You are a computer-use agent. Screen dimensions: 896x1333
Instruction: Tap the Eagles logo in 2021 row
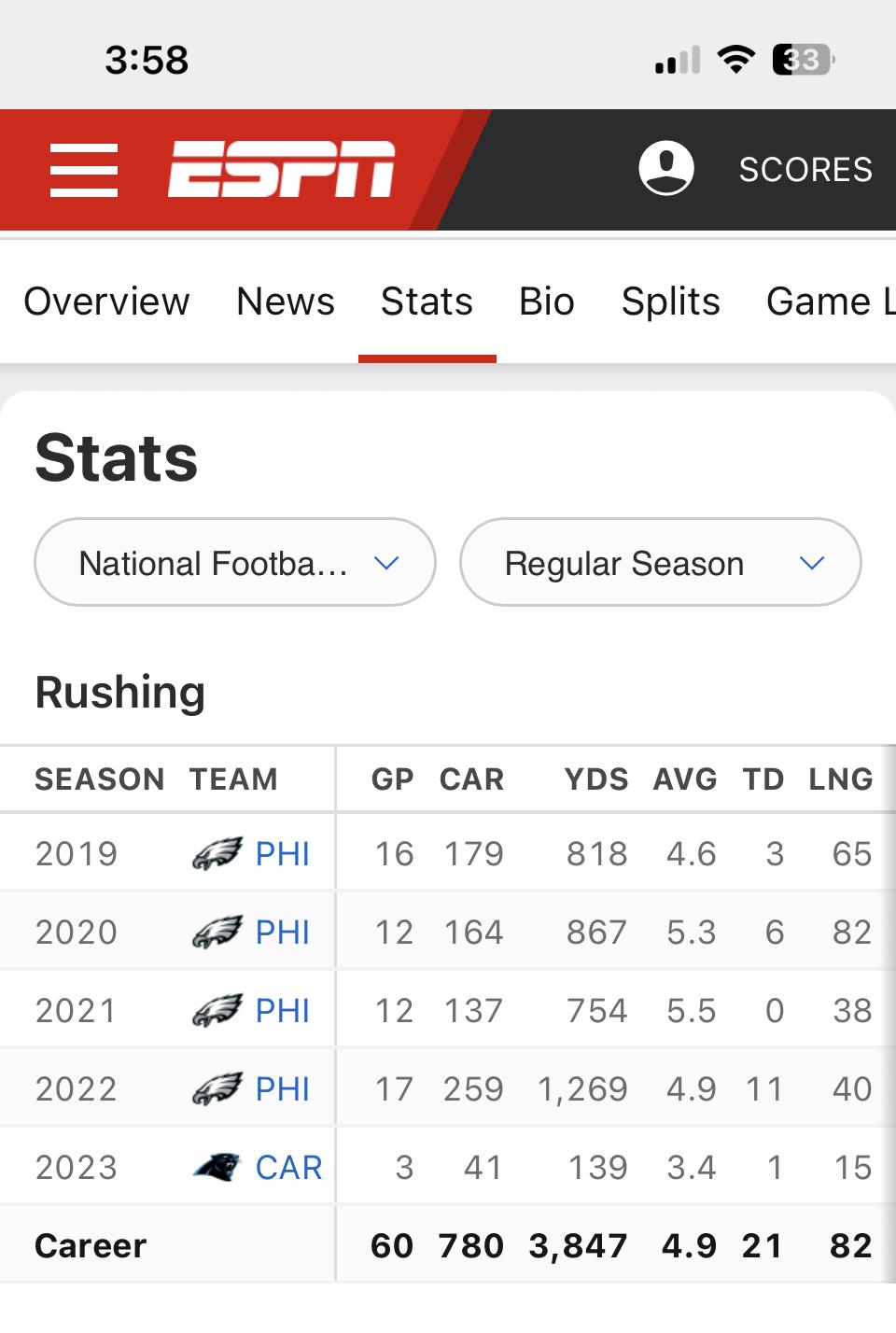pos(217,1010)
